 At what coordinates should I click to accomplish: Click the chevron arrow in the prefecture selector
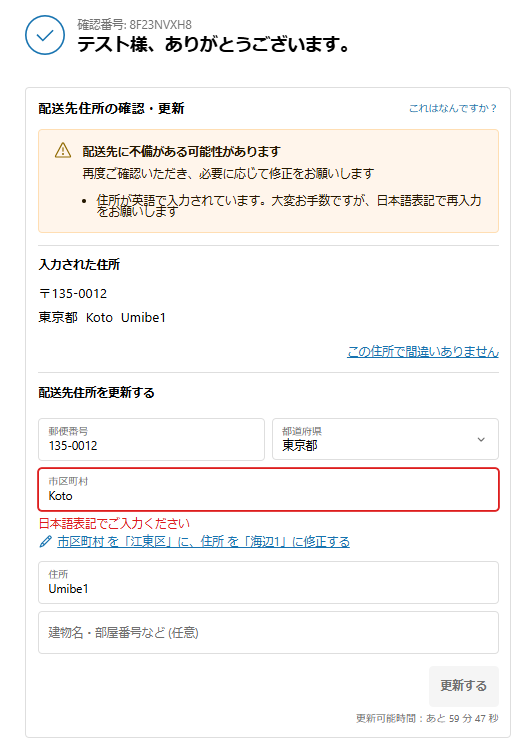[x=481, y=439]
